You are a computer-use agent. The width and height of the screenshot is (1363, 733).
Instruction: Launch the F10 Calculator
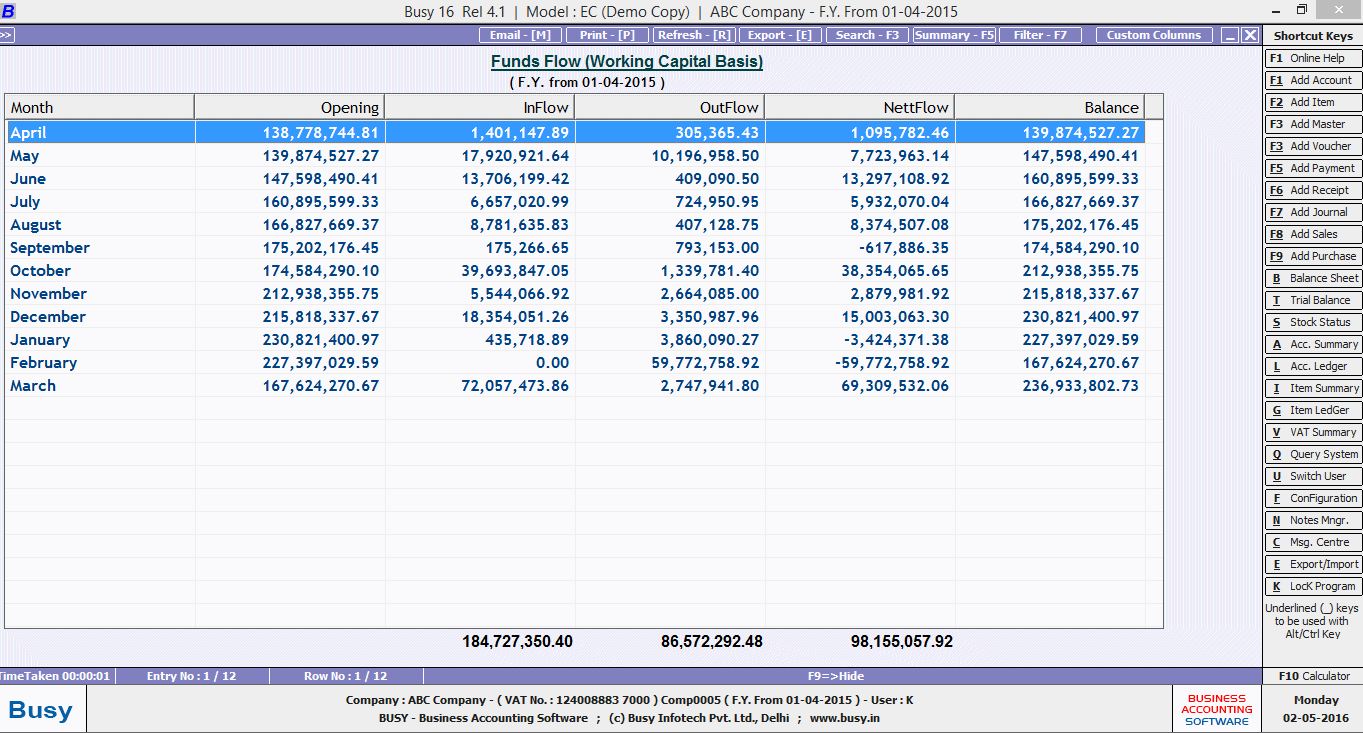[1312, 676]
